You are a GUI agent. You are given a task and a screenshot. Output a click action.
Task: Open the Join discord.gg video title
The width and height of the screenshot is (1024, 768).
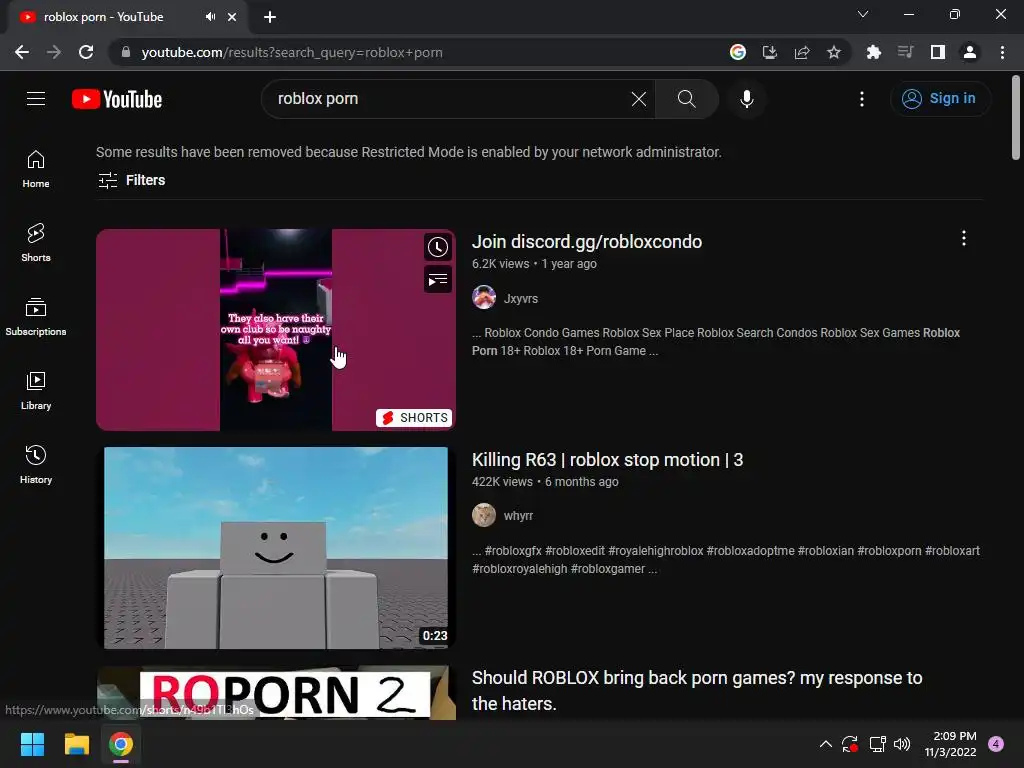coord(586,242)
